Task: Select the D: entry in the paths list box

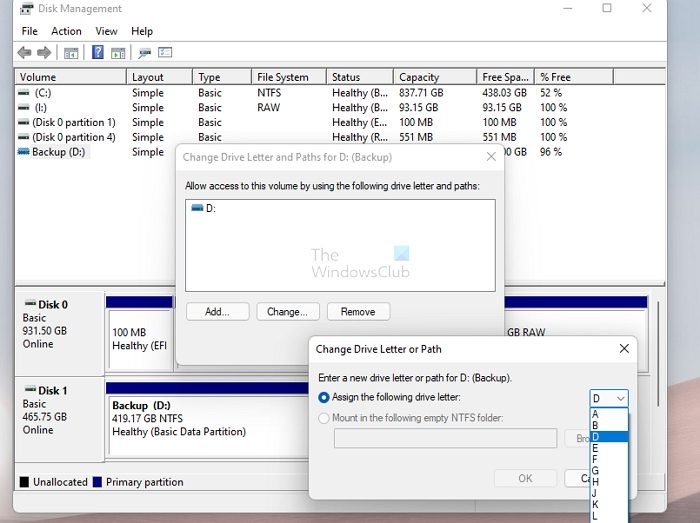Action: point(204,208)
